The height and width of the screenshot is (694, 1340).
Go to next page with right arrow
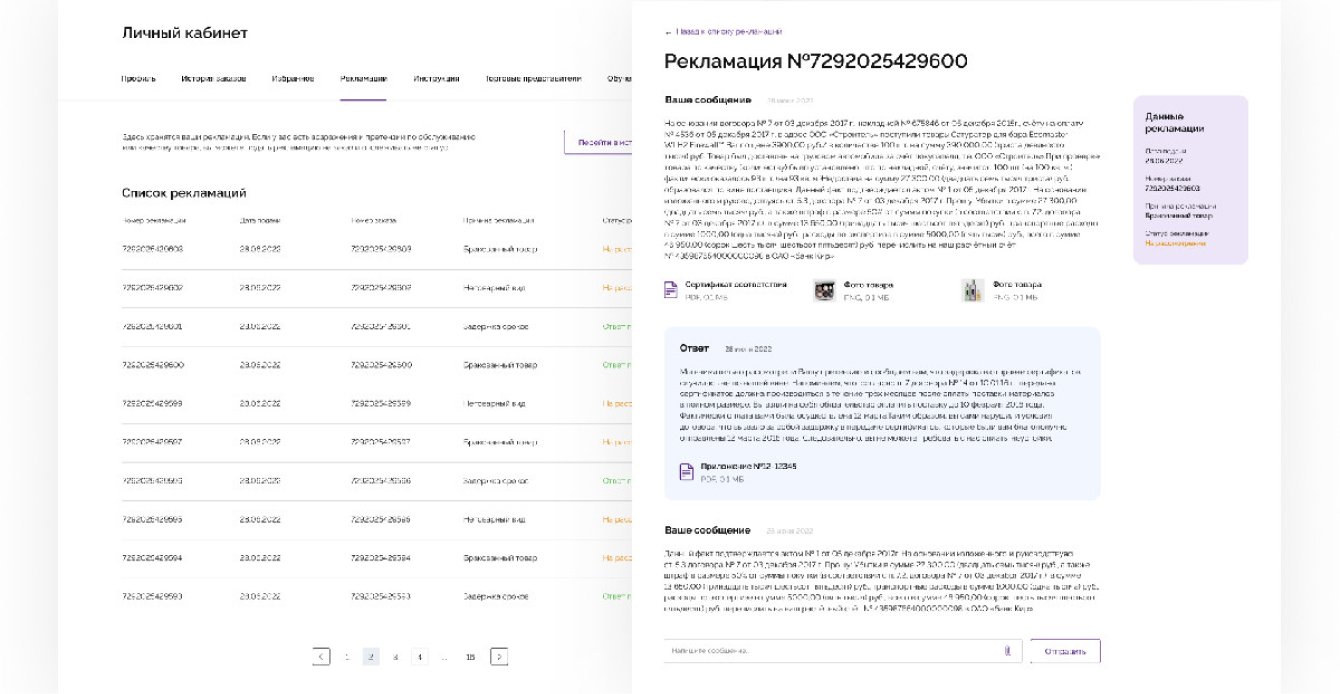[x=499, y=657]
